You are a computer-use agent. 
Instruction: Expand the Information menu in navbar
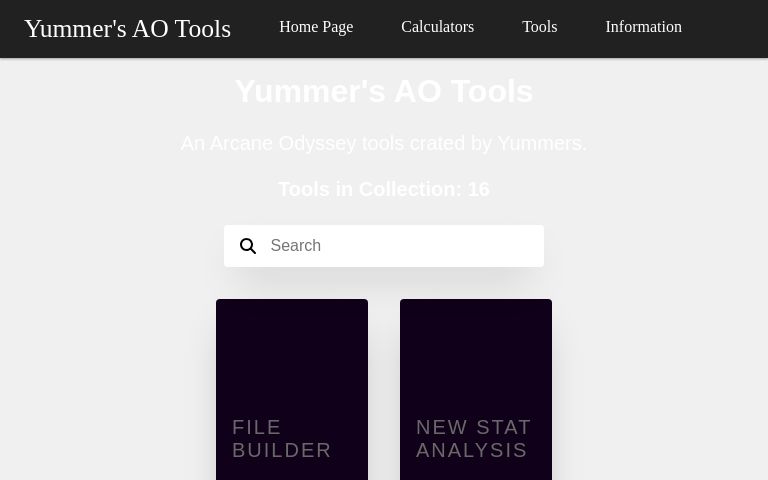643,27
